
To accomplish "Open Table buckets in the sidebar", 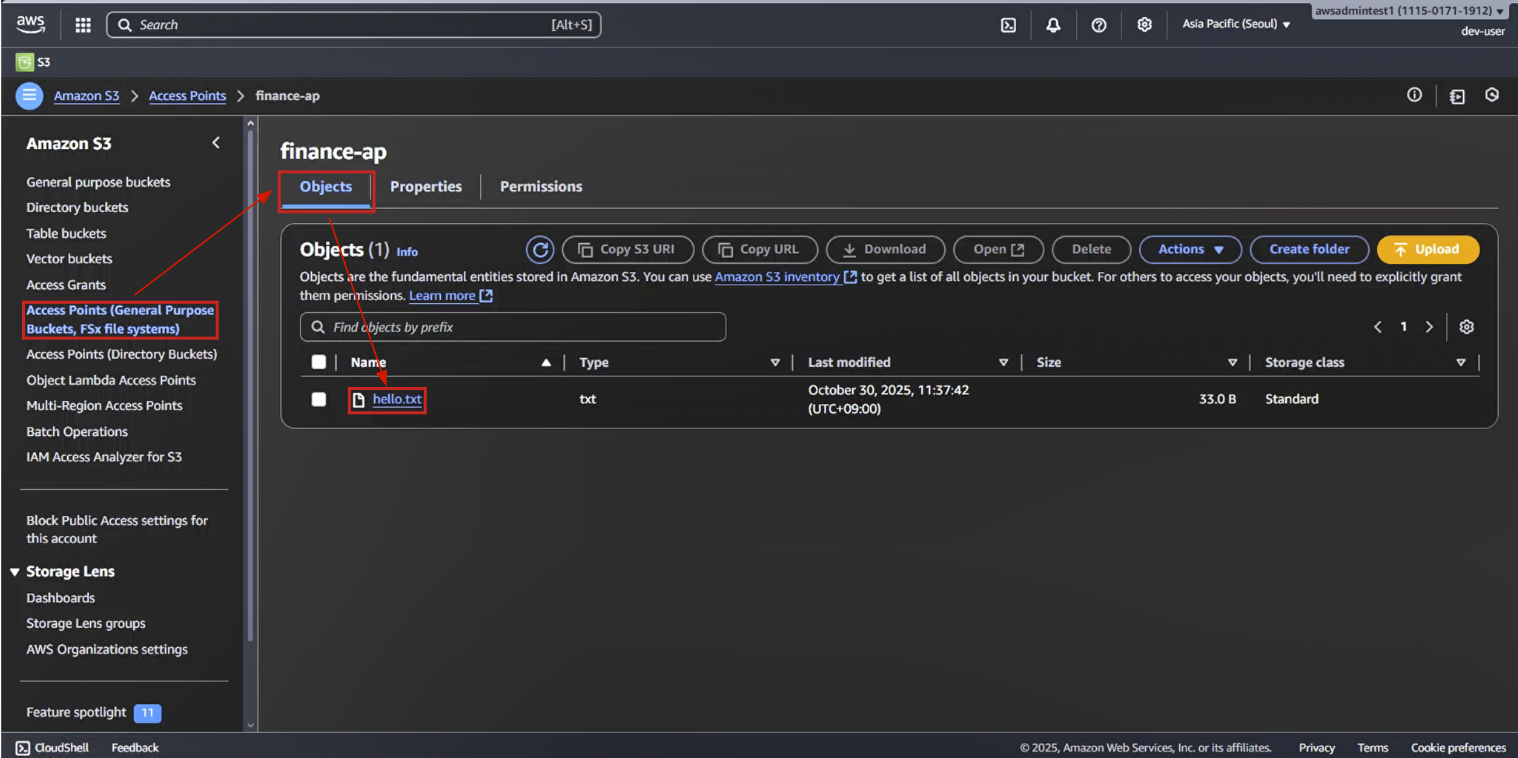I will coord(66,233).
